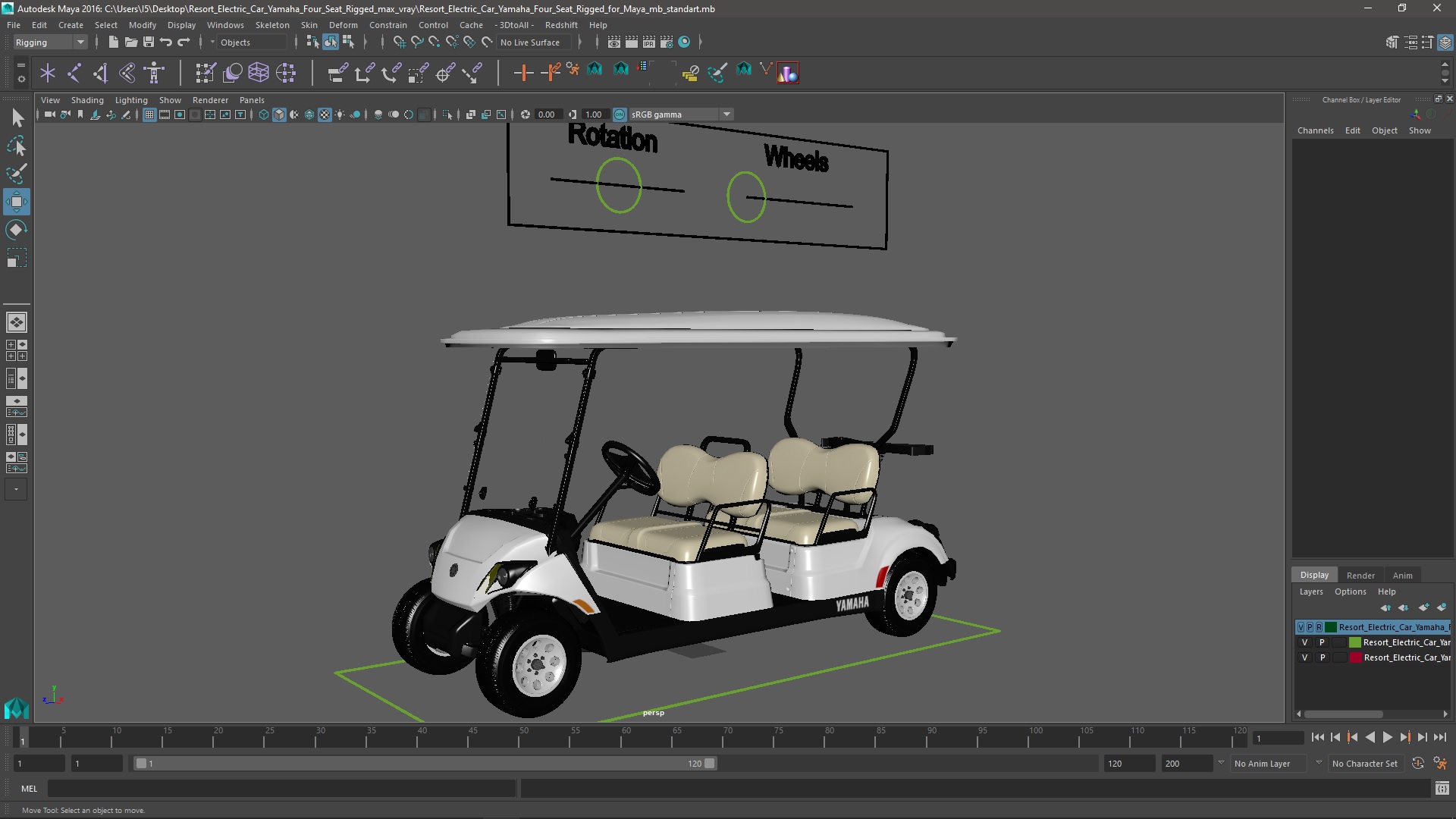
Task: Select the Create Joint tool
Action: click(74, 73)
